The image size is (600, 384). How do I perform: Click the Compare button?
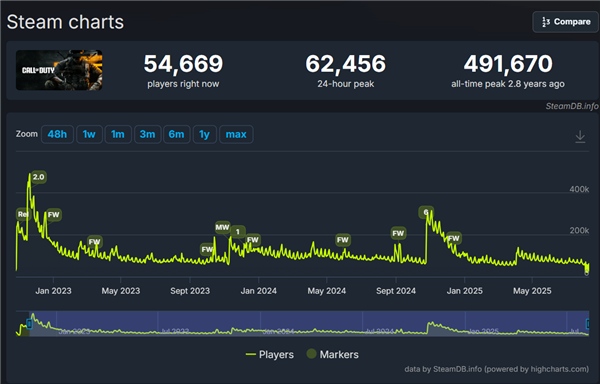coord(566,22)
